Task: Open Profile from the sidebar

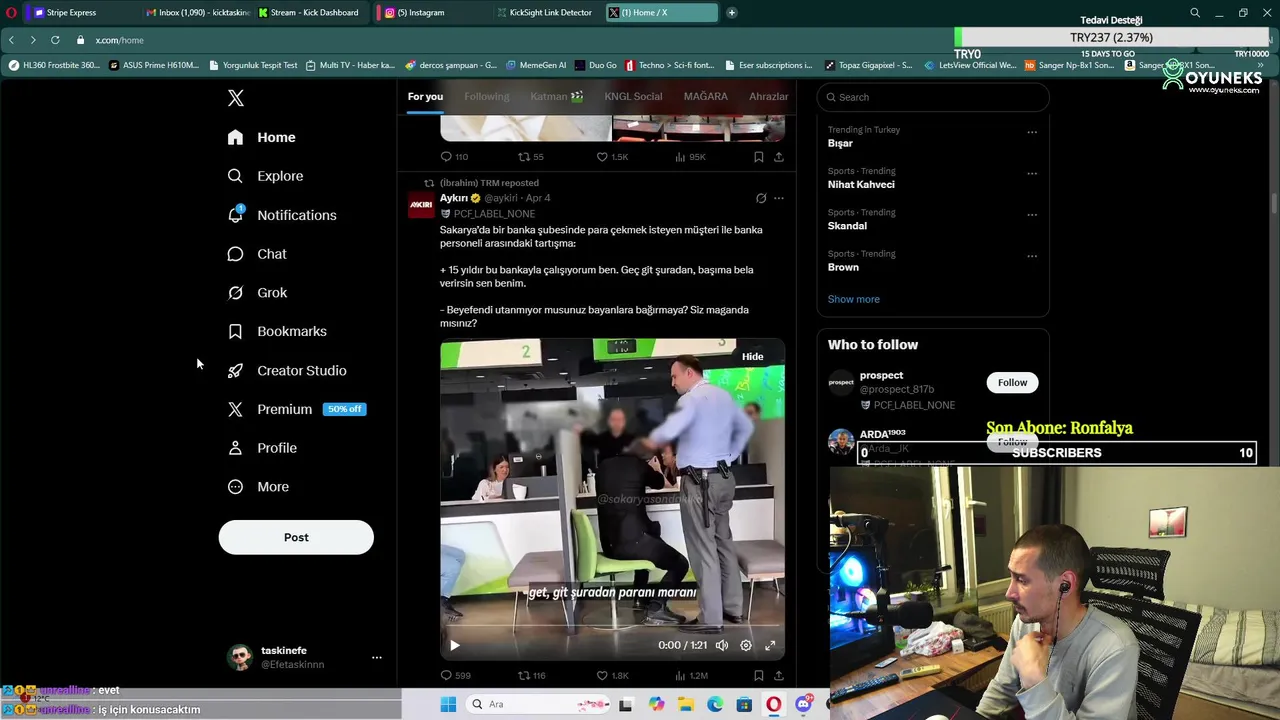Action: pyautogui.click(x=262, y=448)
